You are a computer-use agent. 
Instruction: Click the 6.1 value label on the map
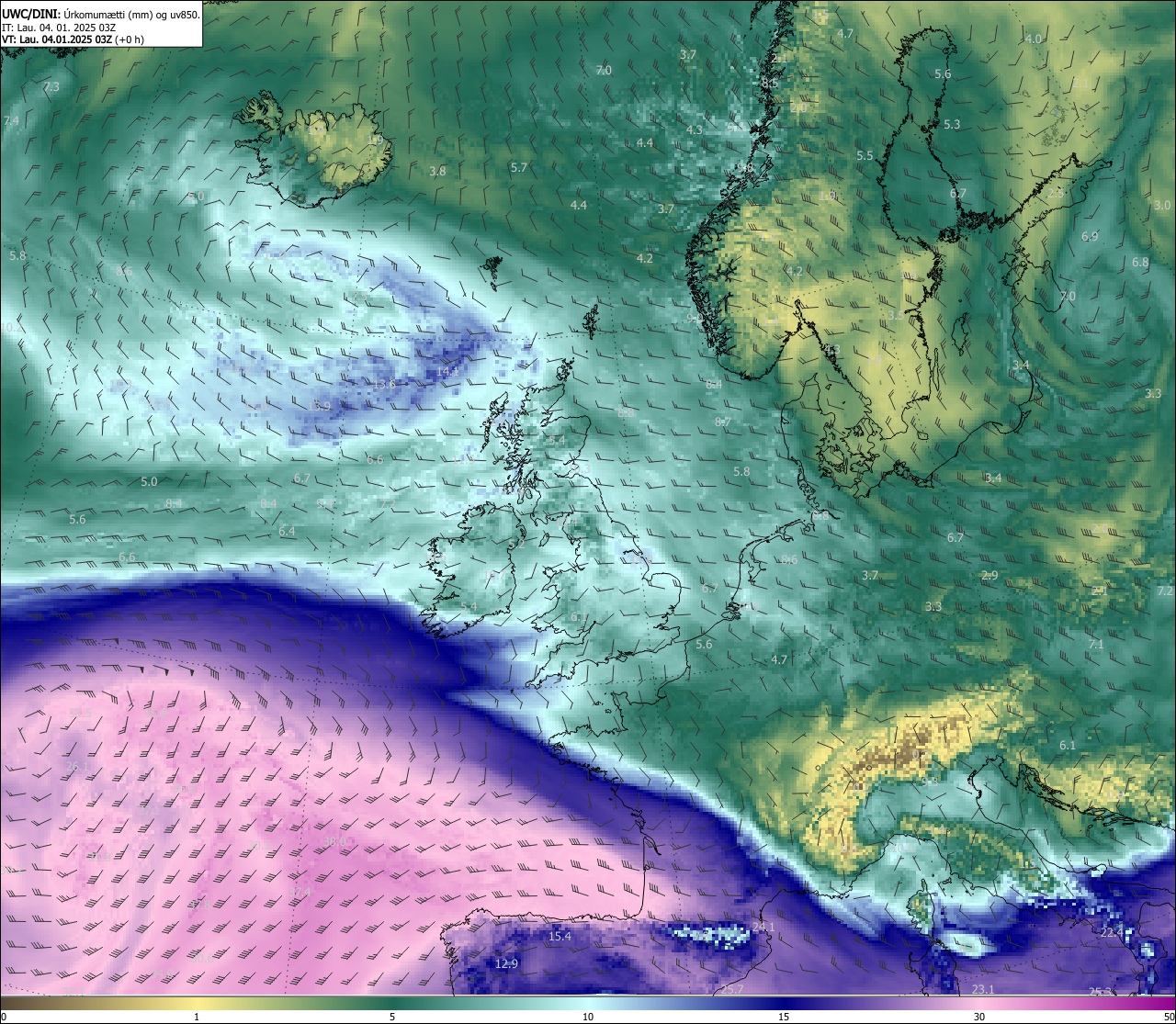point(1067,746)
